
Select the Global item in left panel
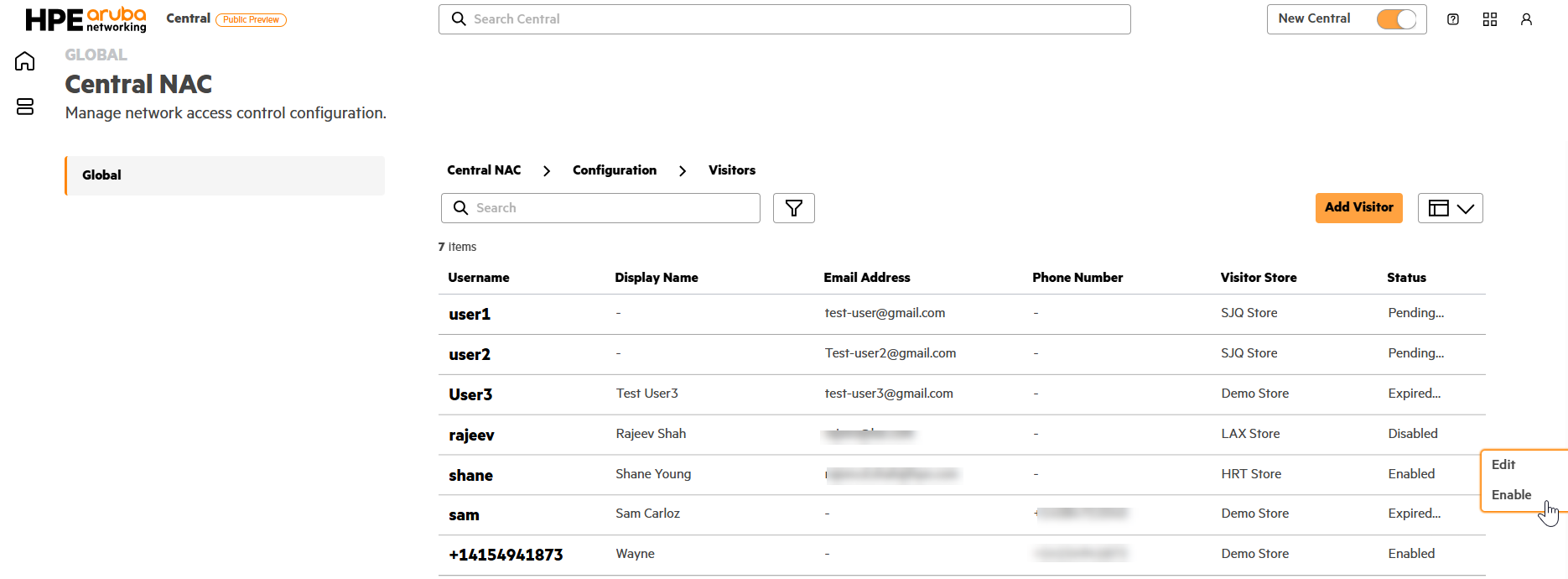tap(225, 175)
